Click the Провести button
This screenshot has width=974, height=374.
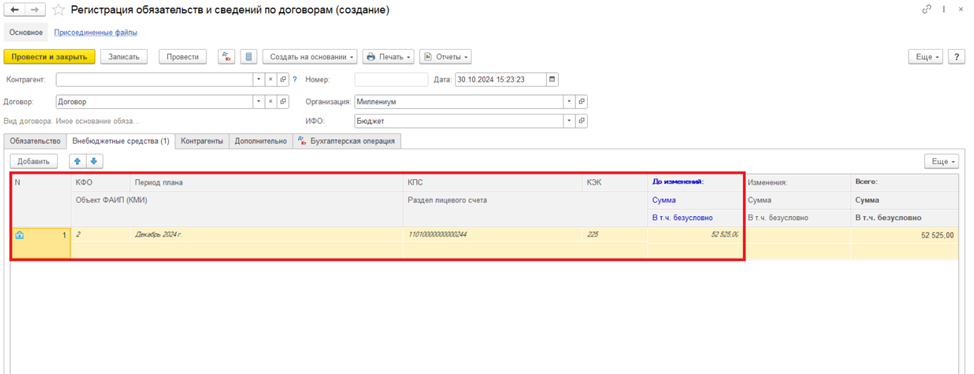(183, 57)
